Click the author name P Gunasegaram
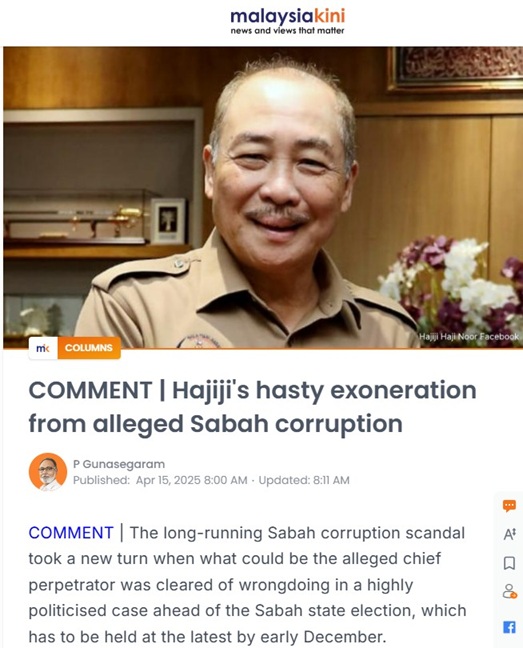The image size is (523, 648). coord(119,464)
